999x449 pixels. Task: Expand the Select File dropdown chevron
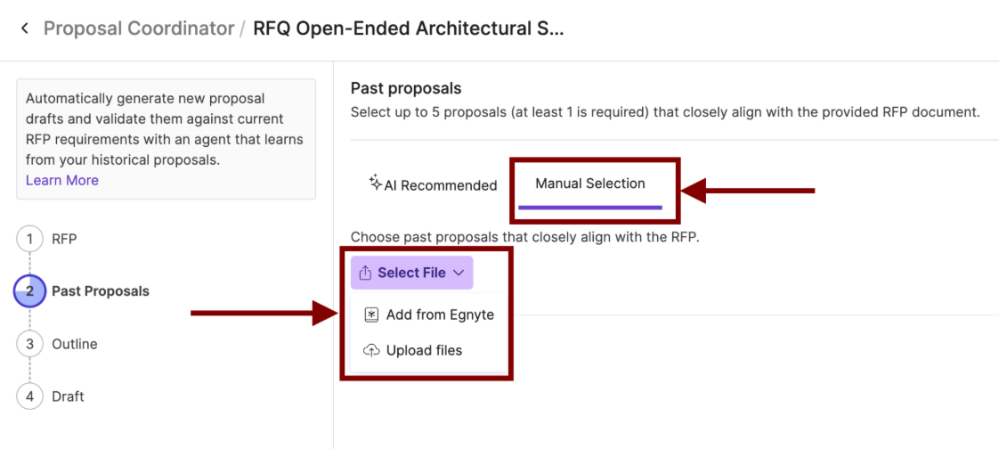pos(458,273)
